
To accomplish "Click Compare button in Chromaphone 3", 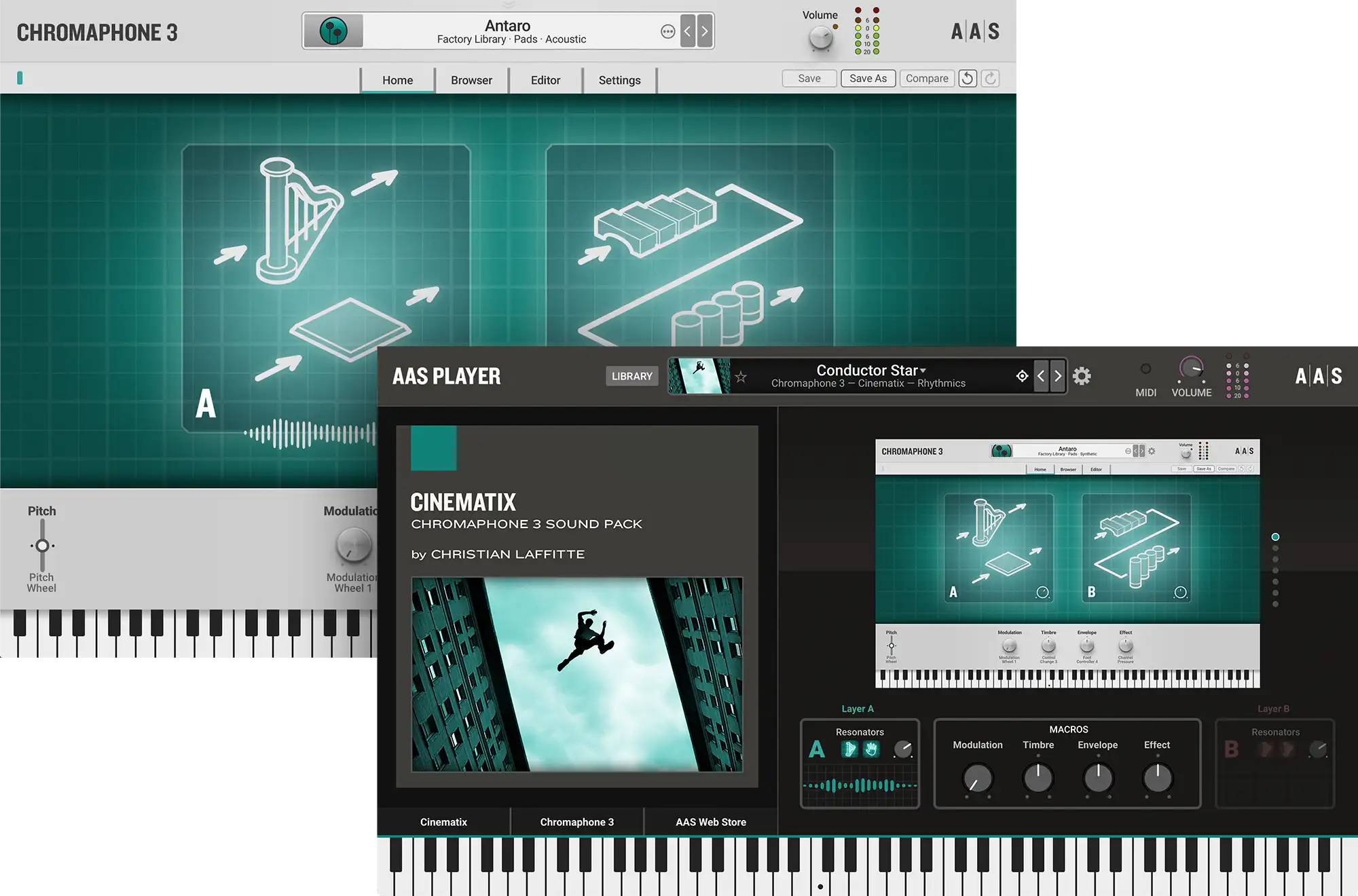I will tap(927, 79).
